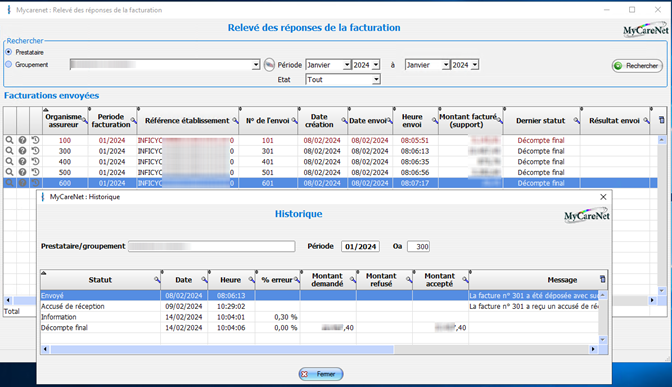Click help icon on organisme 500 row
This screenshot has width=672, height=387.
tap(22, 172)
